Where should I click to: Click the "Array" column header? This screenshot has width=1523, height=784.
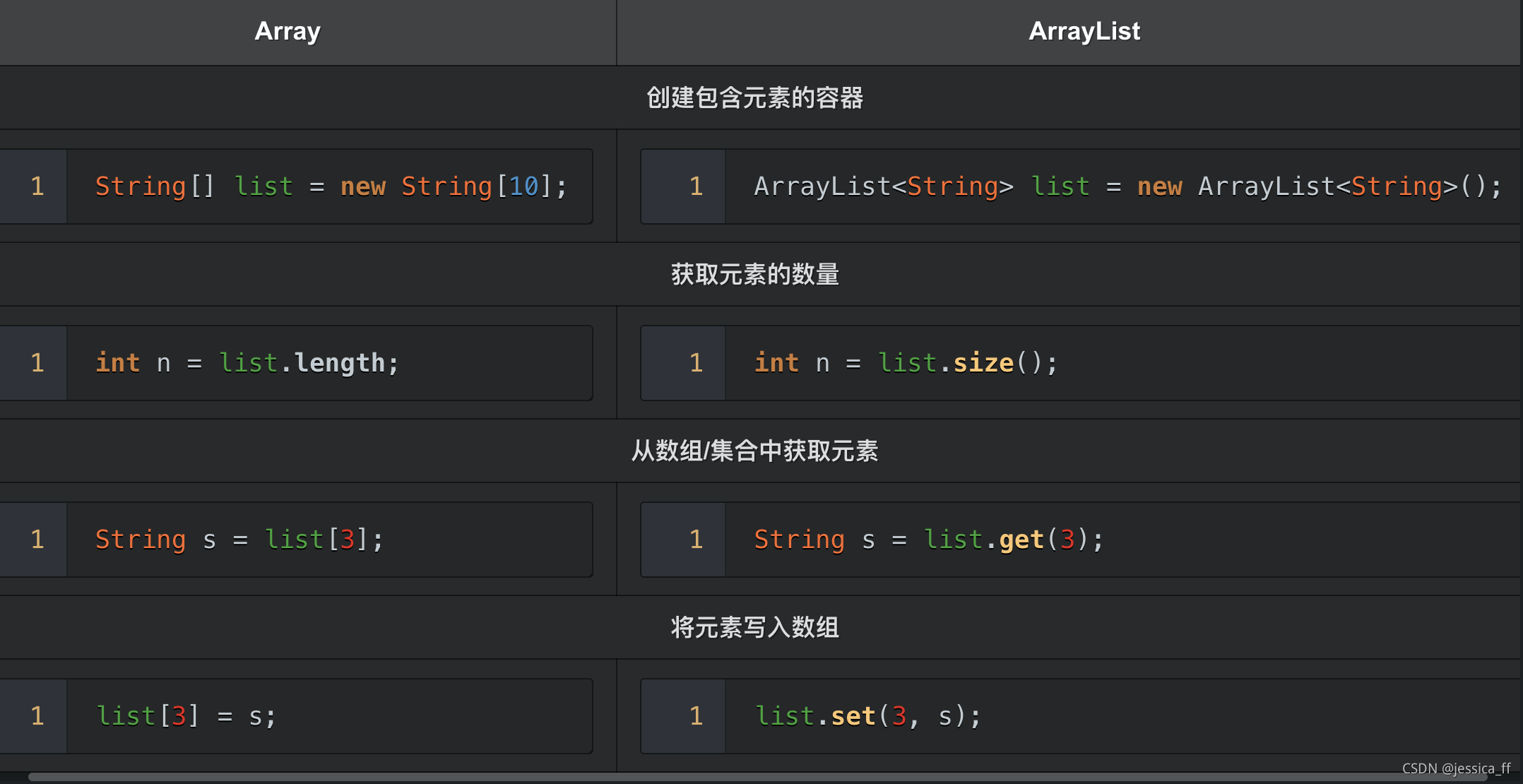pyautogui.click(x=287, y=30)
